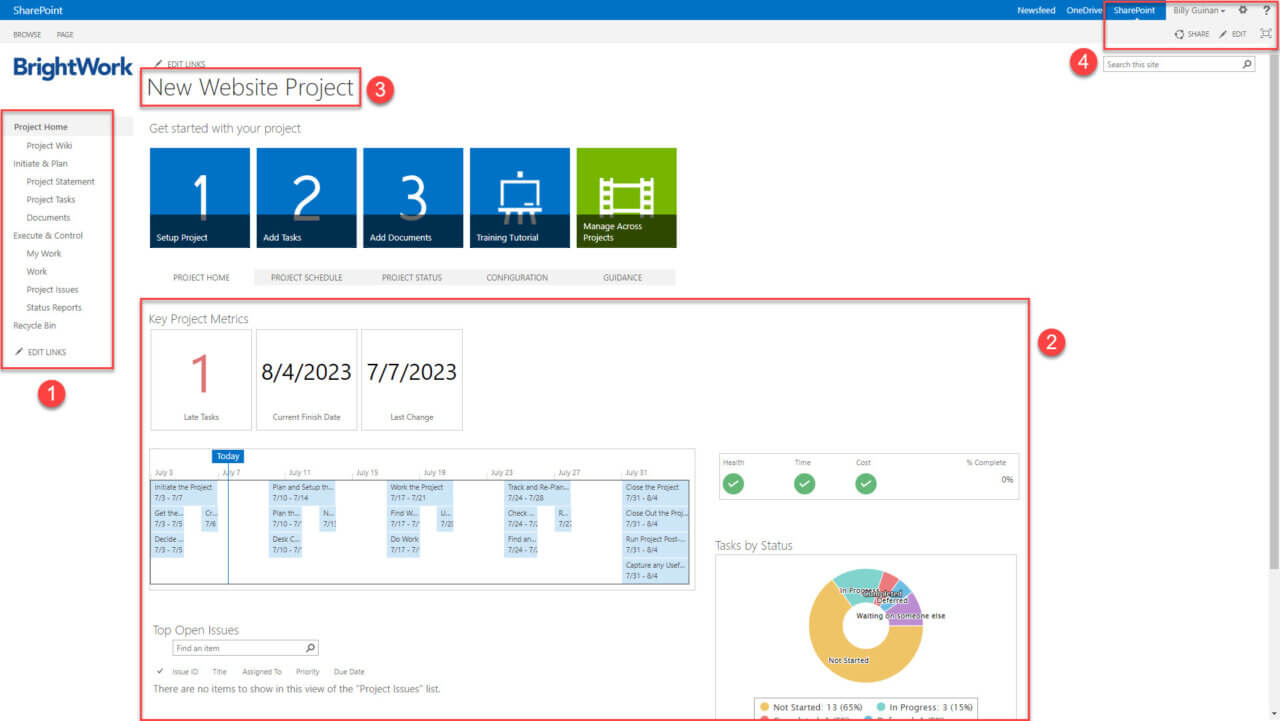Open the SharePoint settings gear

coord(1242,10)
